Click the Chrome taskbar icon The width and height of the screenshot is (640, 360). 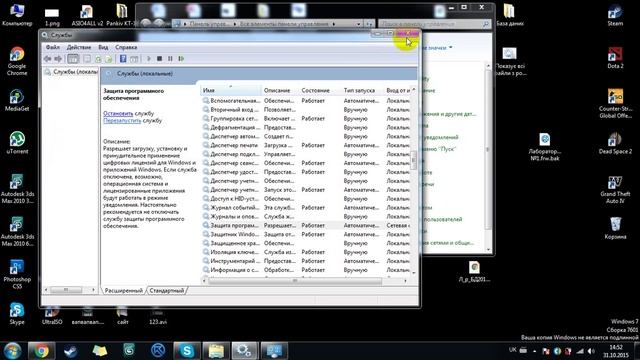click(41, 351)
